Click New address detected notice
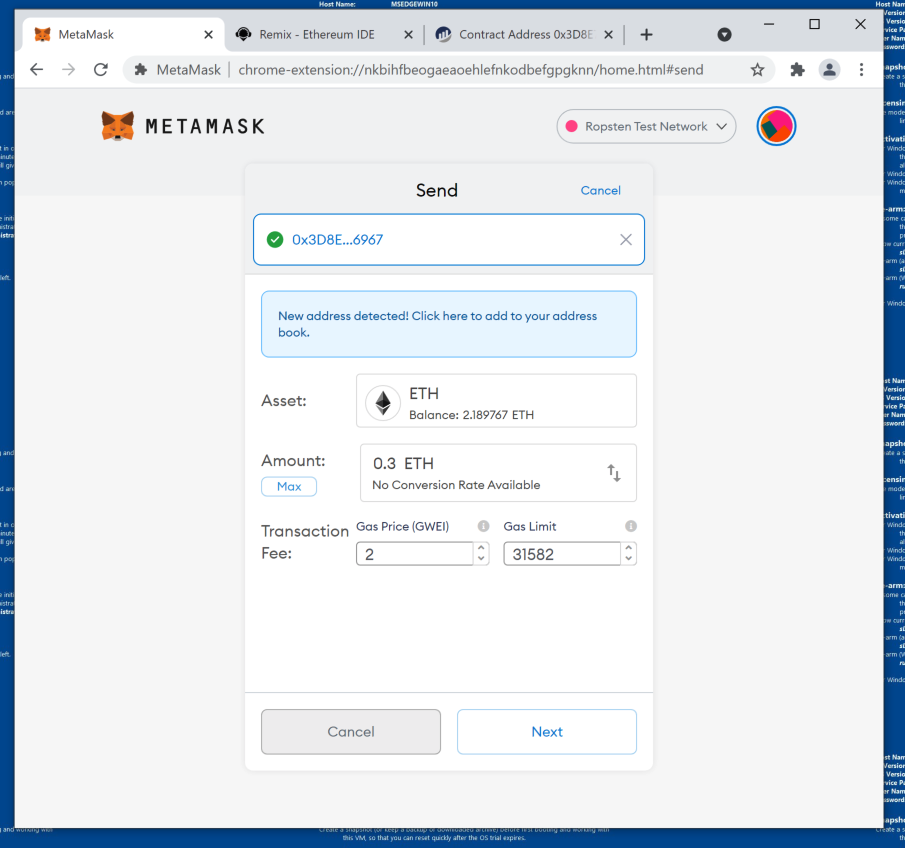The width and height of the screenshot is (905, 848). (448, 324)
